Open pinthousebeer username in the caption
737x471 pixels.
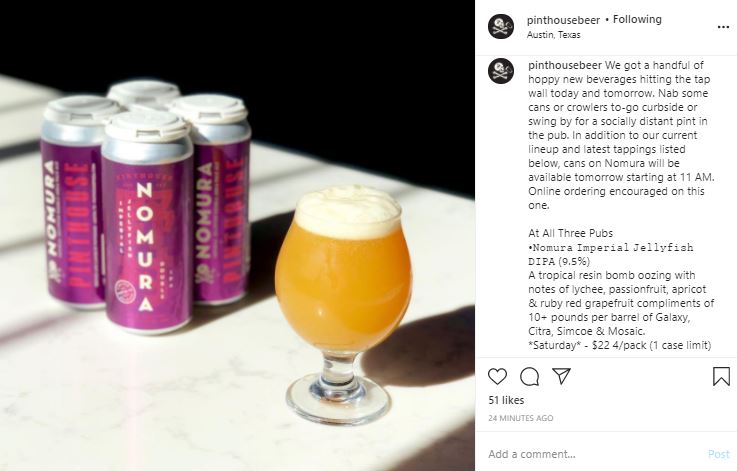[x=565, y=65]
